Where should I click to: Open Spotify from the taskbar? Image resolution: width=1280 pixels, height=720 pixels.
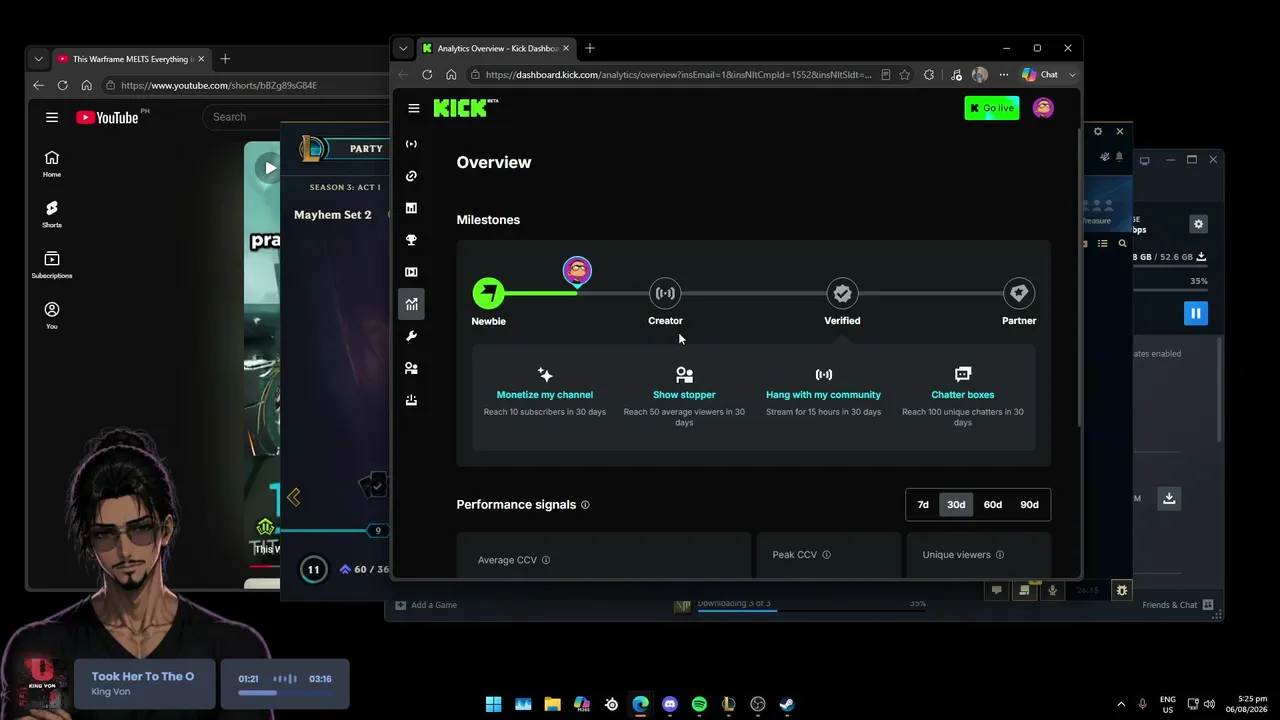coord(699,704)
